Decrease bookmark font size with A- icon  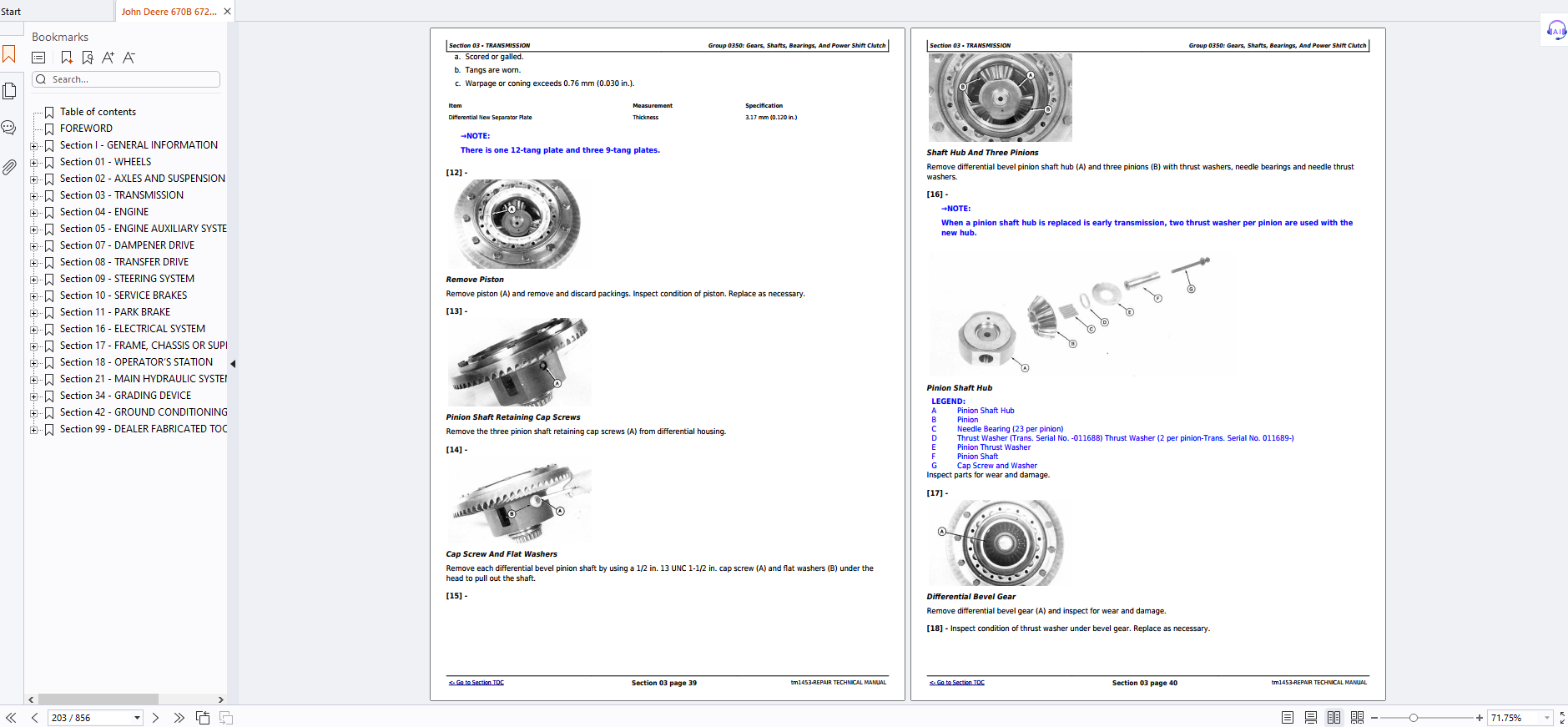129,58
